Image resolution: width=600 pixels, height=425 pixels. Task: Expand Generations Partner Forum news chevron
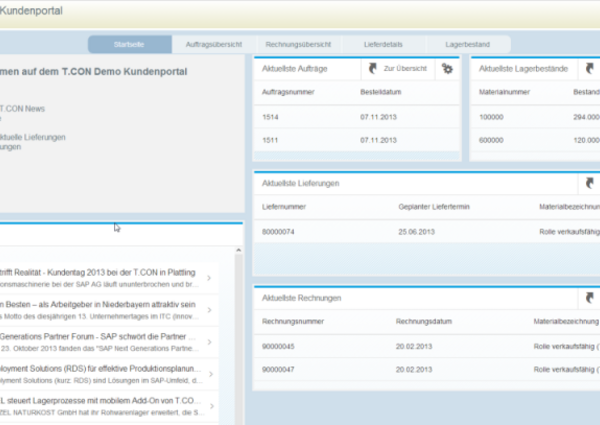(209, 342)
